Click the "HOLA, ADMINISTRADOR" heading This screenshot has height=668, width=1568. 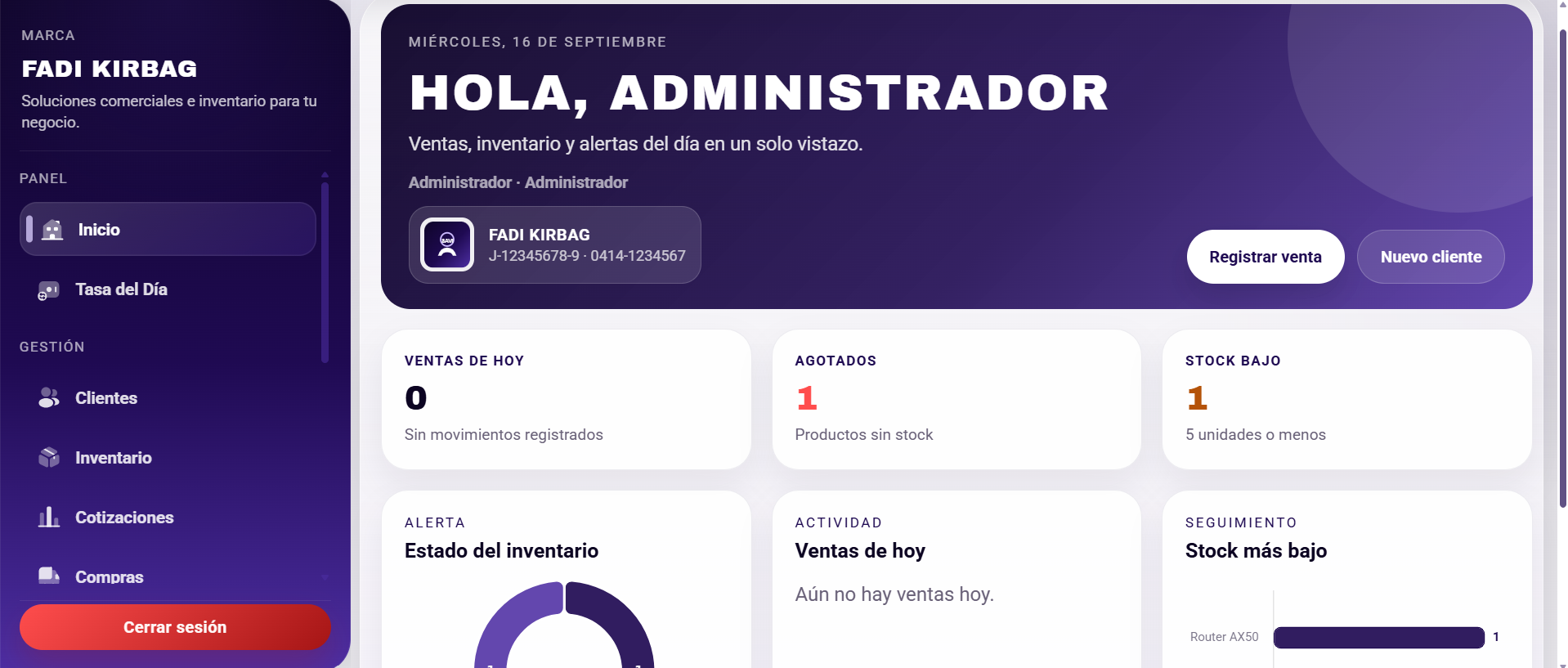tap(759, 93)
